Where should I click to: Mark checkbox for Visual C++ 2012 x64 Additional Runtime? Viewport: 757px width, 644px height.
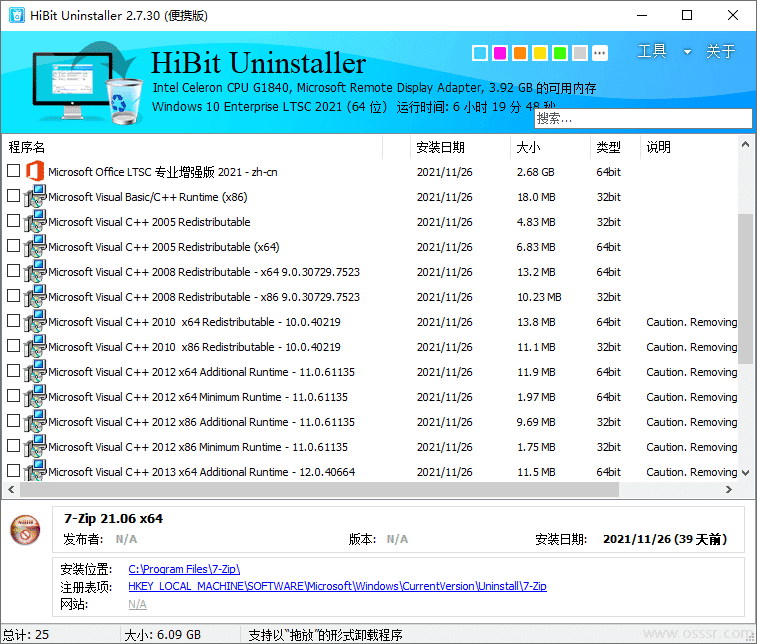(x=14, y=371)
